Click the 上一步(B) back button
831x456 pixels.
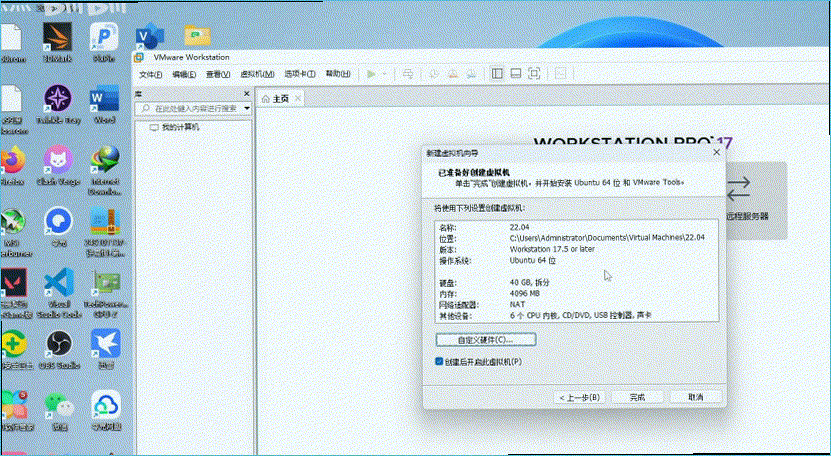(x=580, y=397)
